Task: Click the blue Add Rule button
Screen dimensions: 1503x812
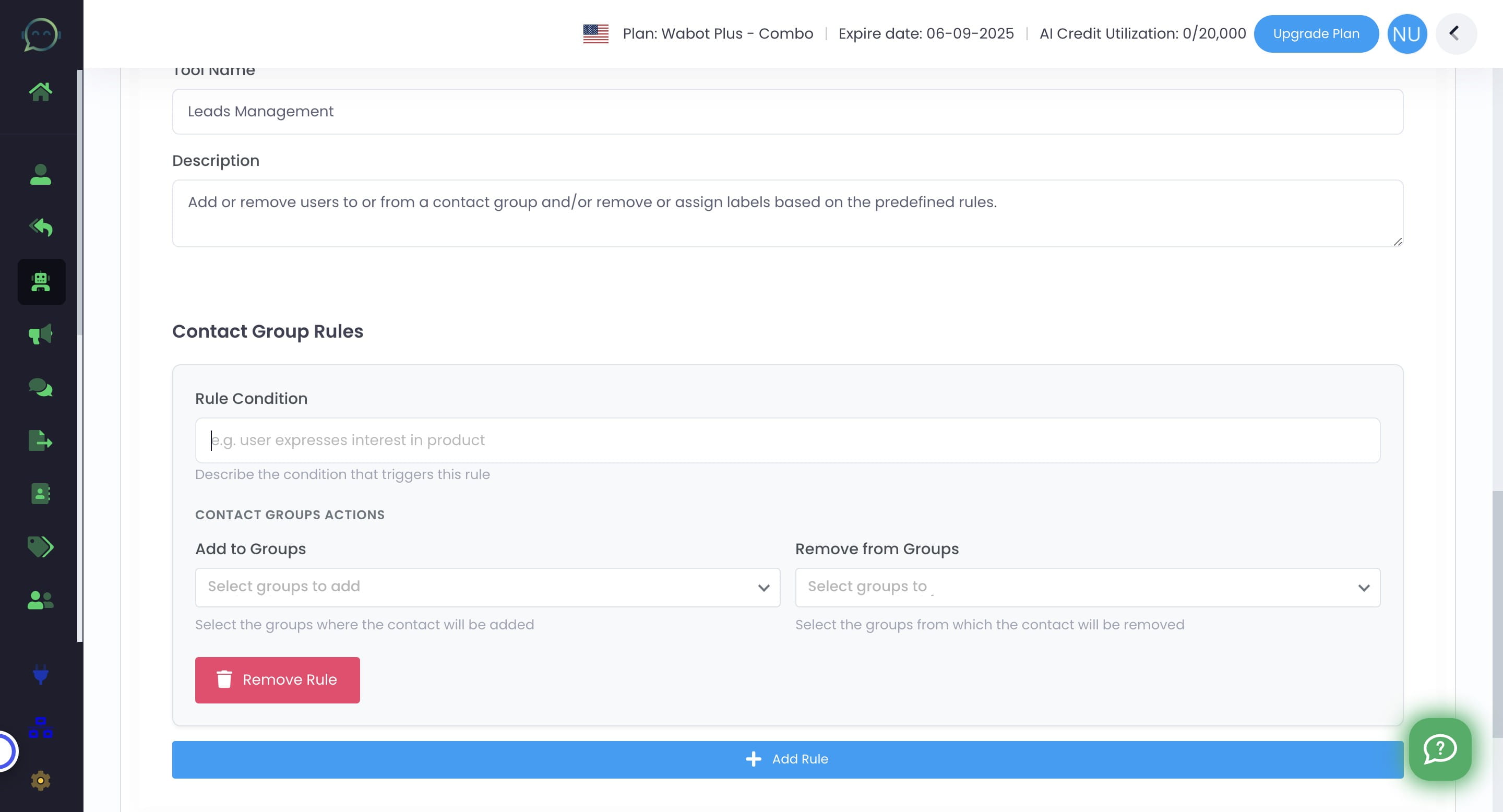Action: [787, 759]
